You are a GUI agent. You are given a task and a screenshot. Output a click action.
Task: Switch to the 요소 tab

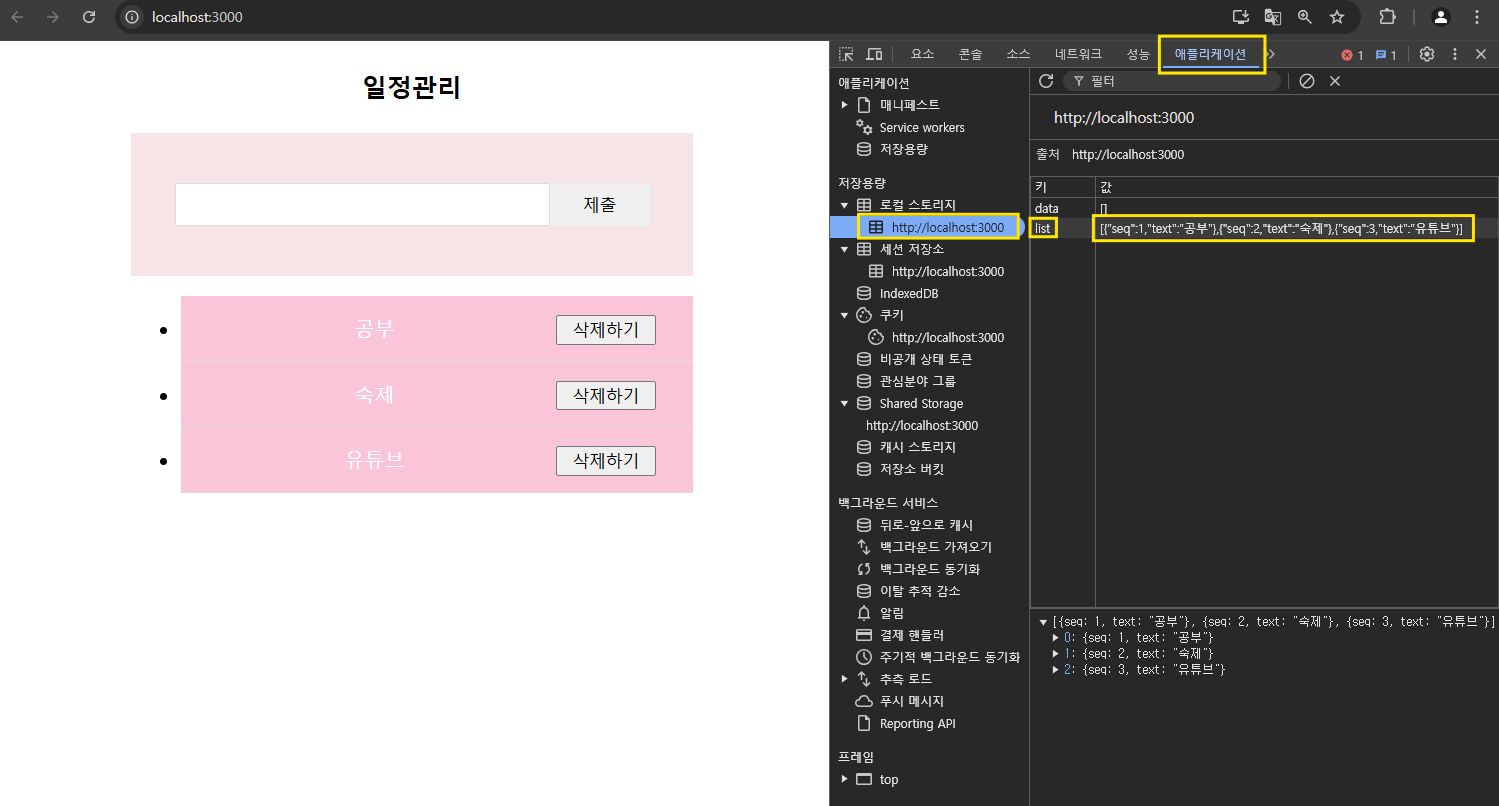coord(922,54)
